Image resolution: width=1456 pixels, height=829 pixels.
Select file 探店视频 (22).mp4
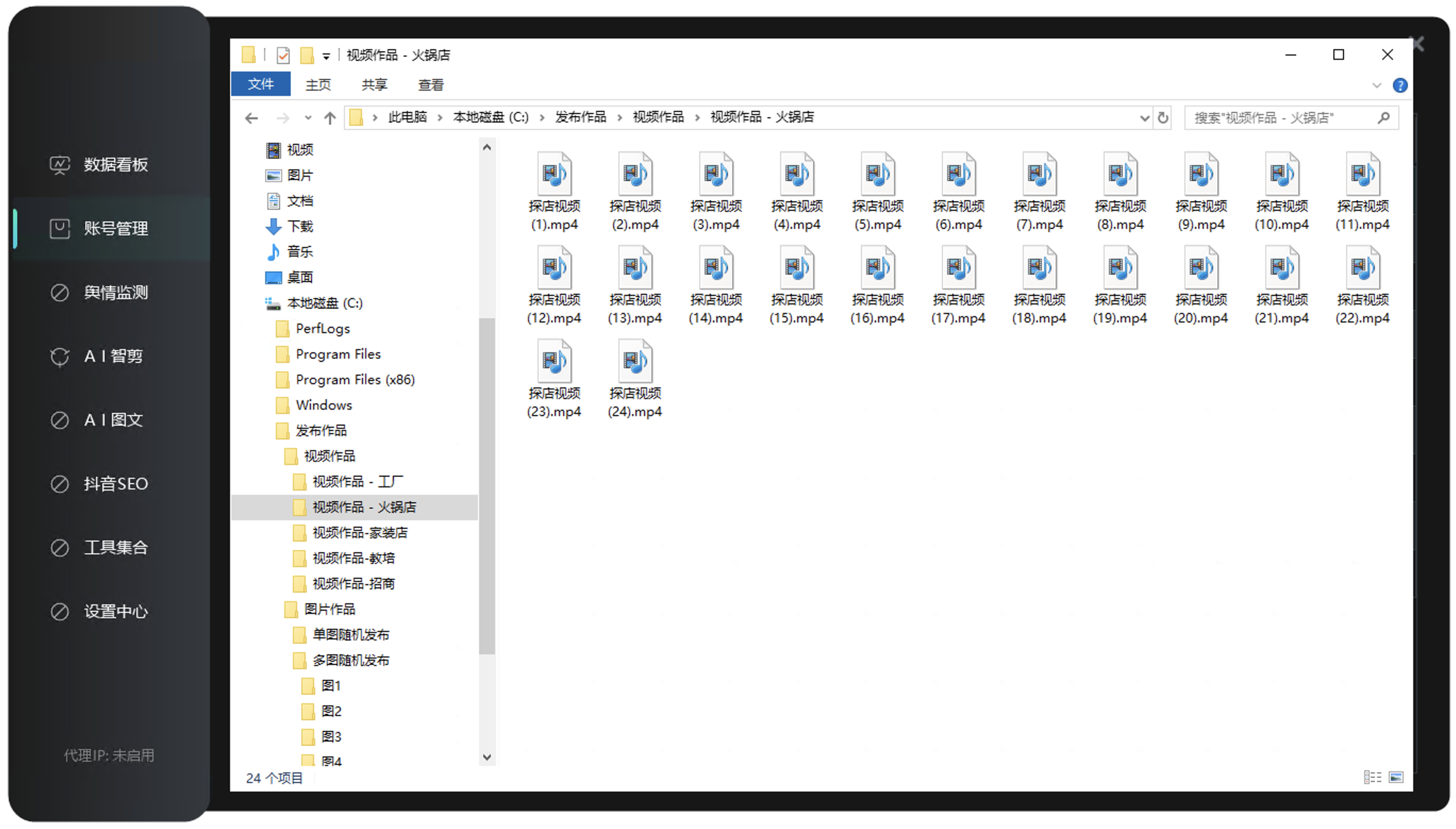[x=1363, y=285]
